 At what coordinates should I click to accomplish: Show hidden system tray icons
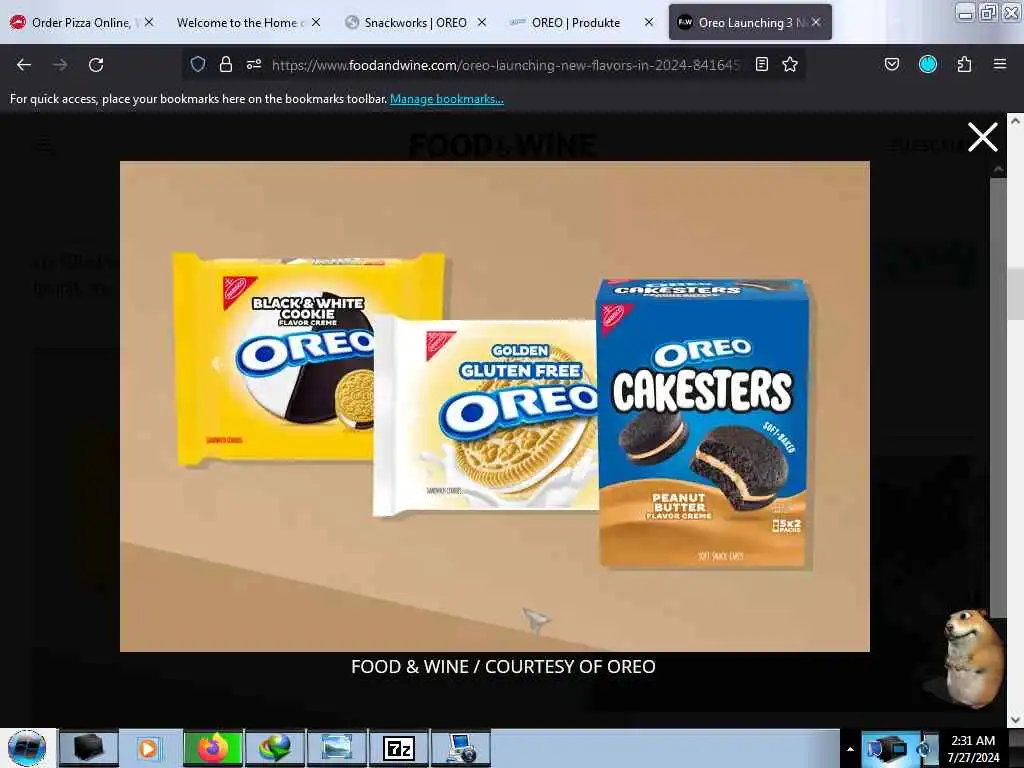pos(850,749)
